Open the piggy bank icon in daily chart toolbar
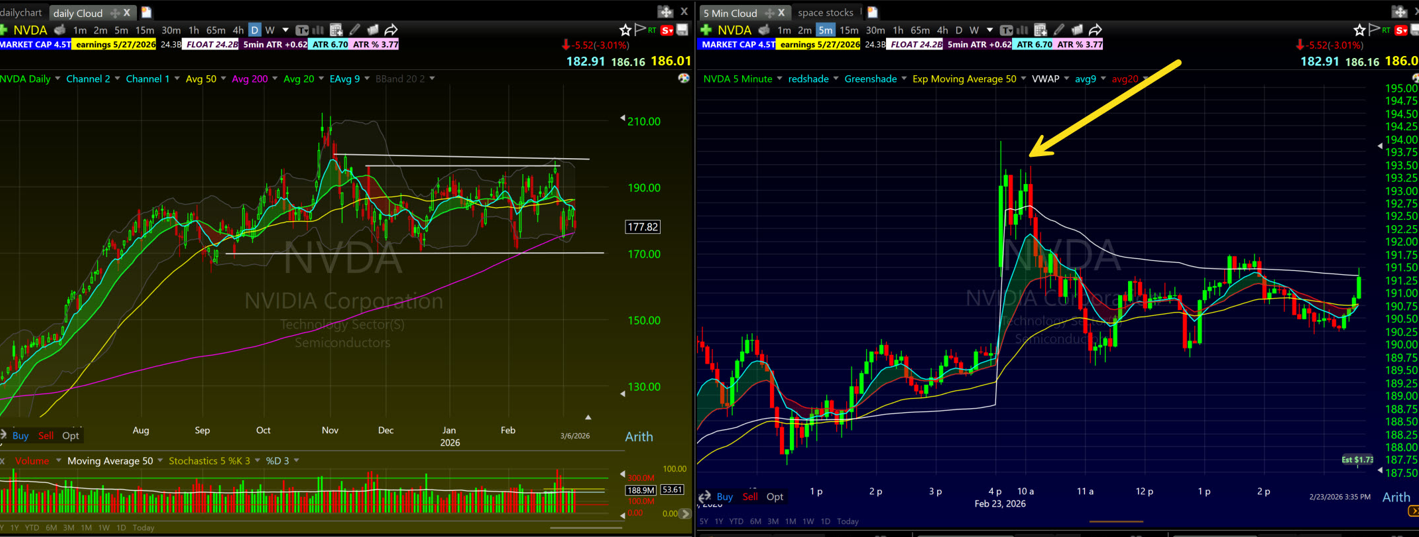Image resolution: width=1419 pixels, height=537 pixels. pos(60,30)
